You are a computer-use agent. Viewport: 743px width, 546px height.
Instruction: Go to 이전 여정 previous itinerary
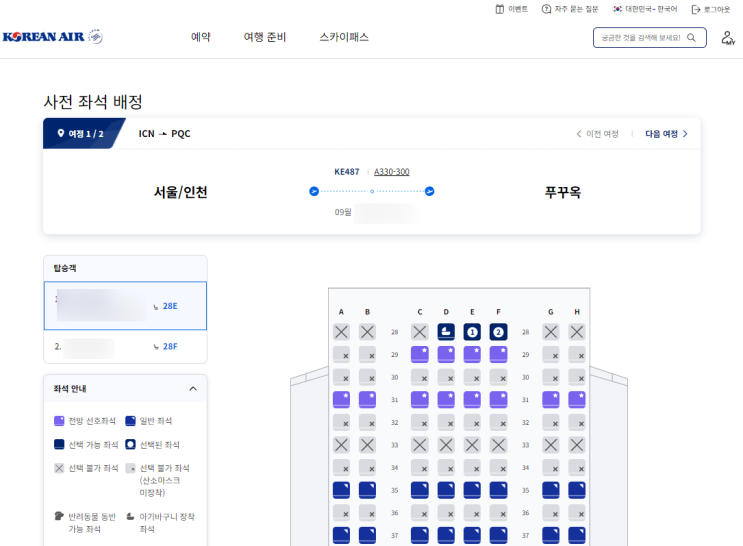598,134
